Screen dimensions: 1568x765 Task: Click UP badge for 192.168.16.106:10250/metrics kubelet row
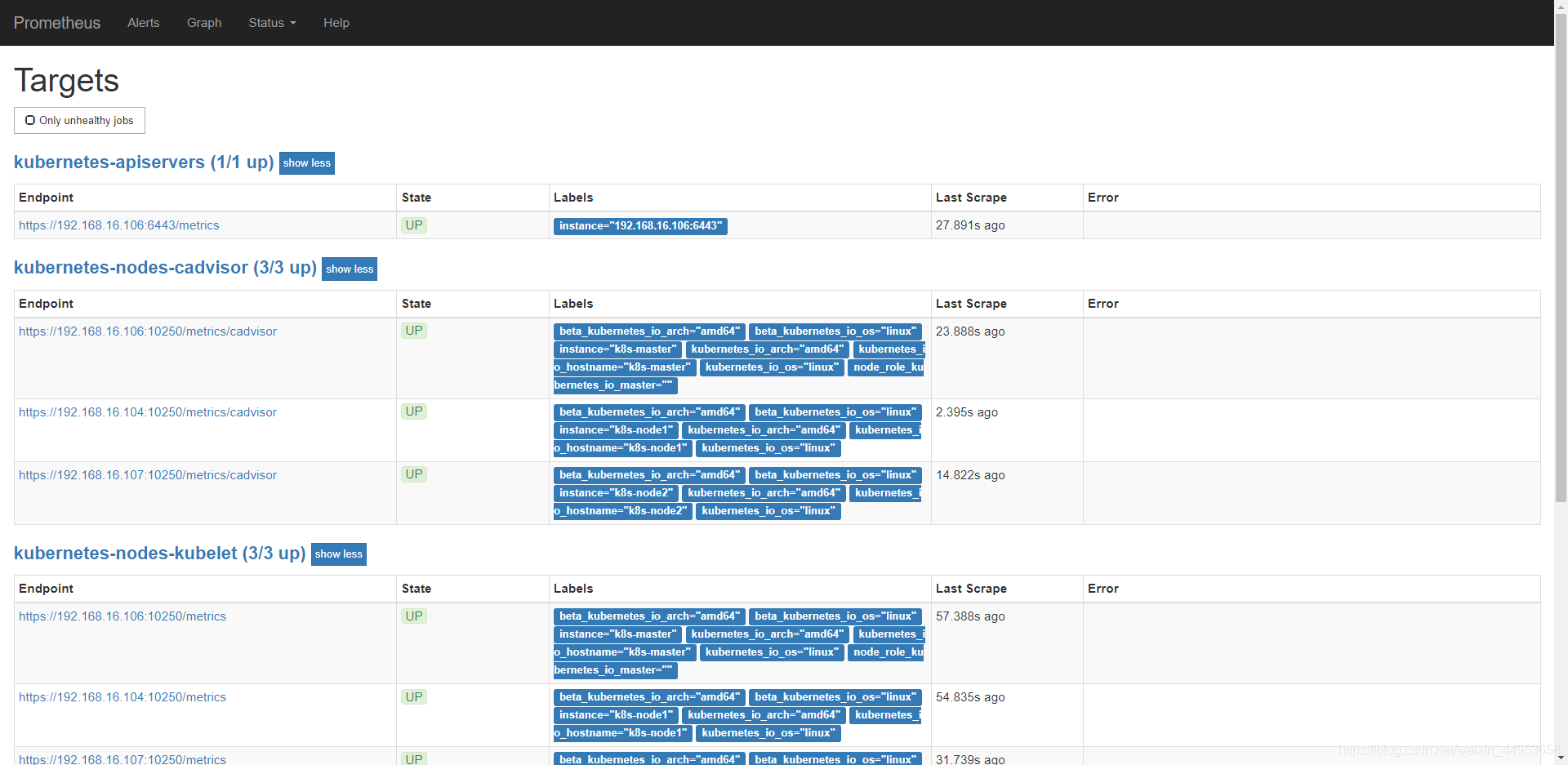[414, 616]
